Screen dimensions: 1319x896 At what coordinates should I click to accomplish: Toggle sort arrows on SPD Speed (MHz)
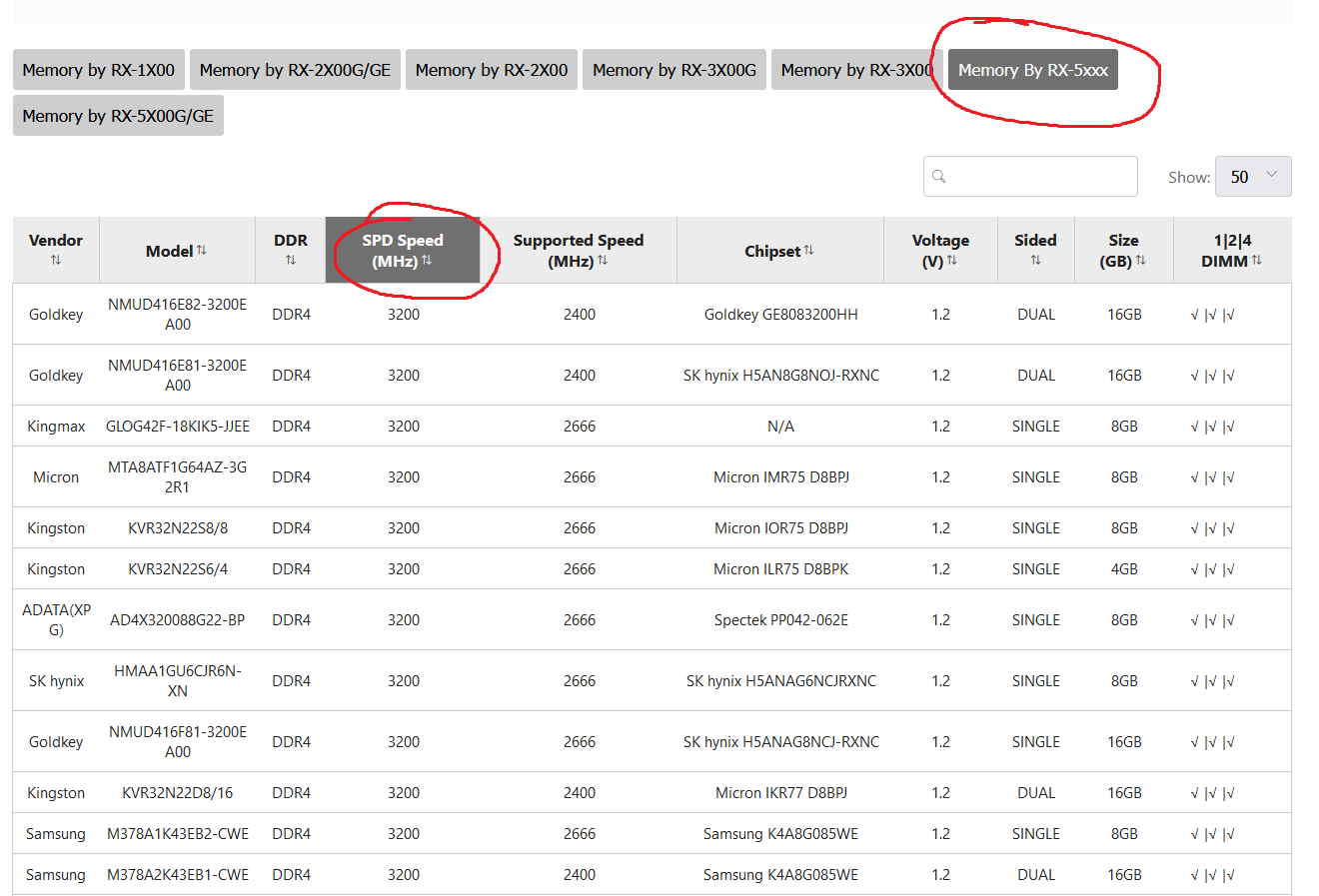pos(427,261)
